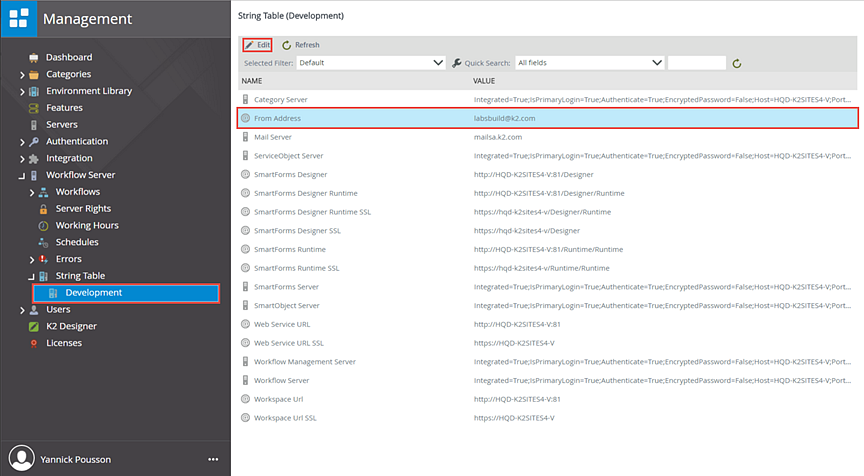Expand the Authentication tree node
The width and height of the screenshot is (864, 476).
[x=22, y=142]
